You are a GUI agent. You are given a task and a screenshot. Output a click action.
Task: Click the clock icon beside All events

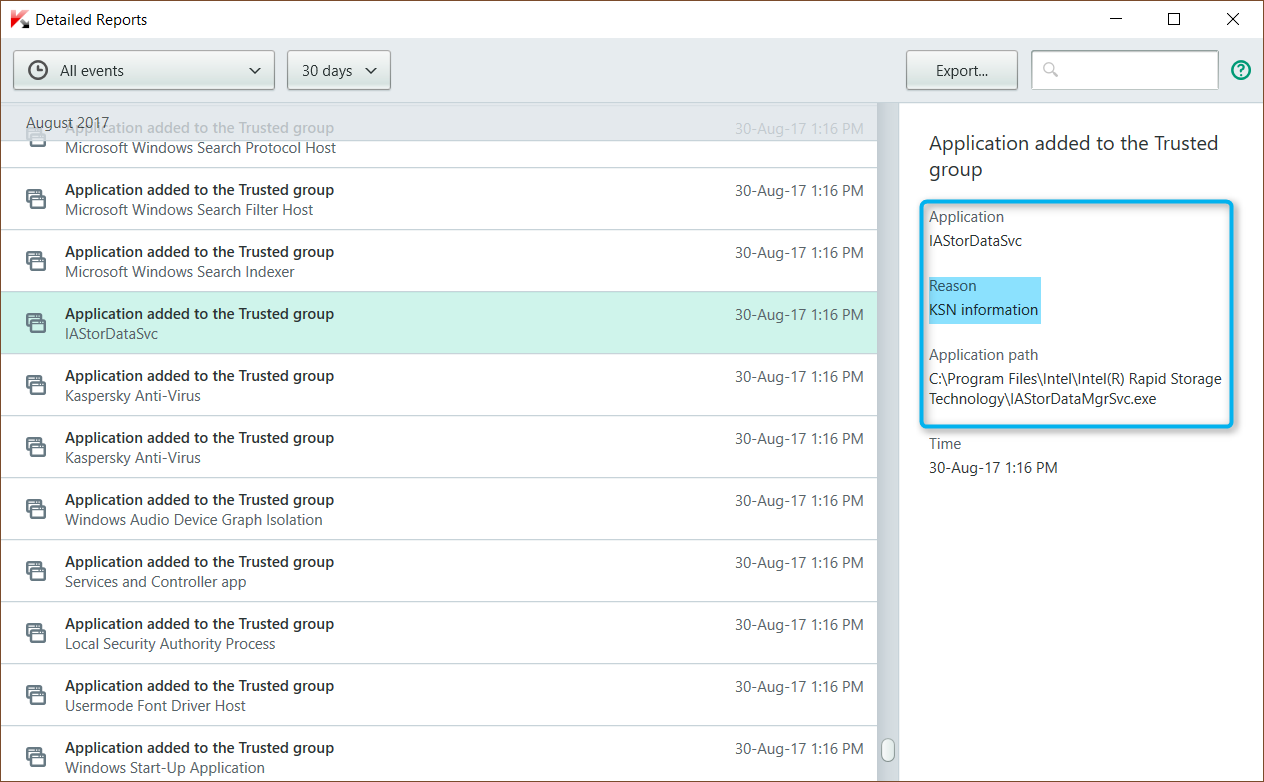[x=37, y=70]
